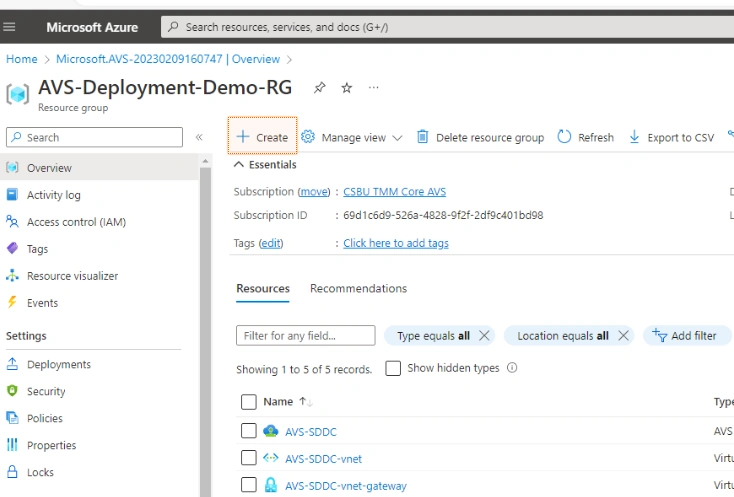This screenshot has width=734, height=497.
Task: Open the Type equals all filter
Action: point(433,336)
